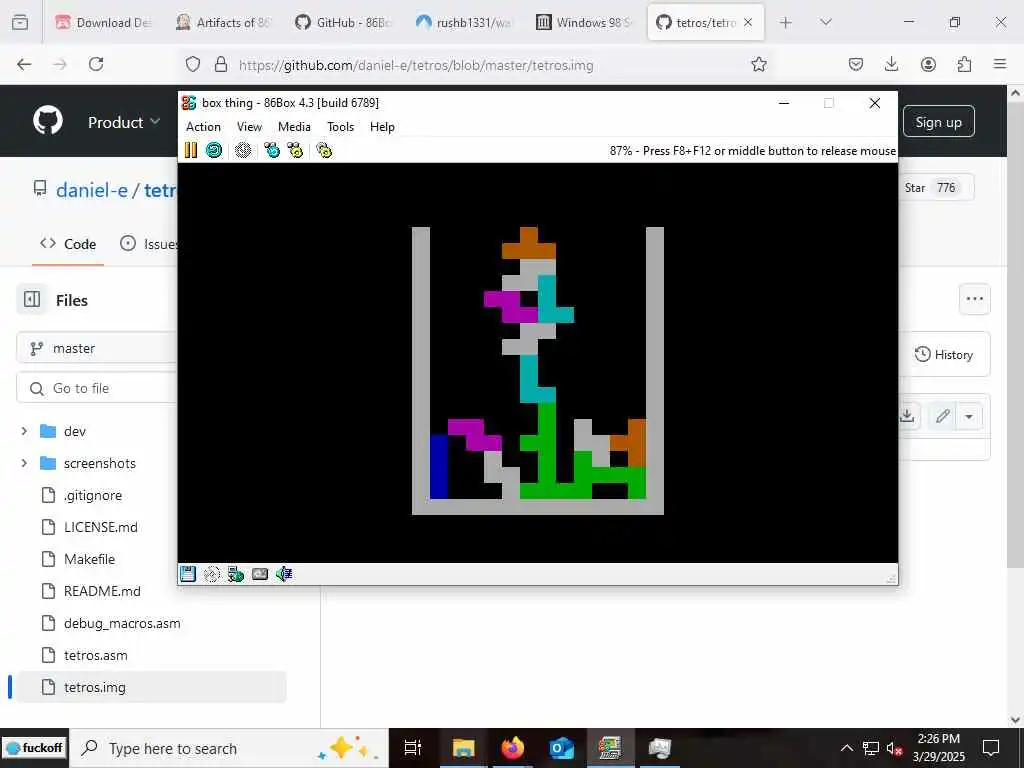Open the Help menu in 86Box

tap(382, 127)
